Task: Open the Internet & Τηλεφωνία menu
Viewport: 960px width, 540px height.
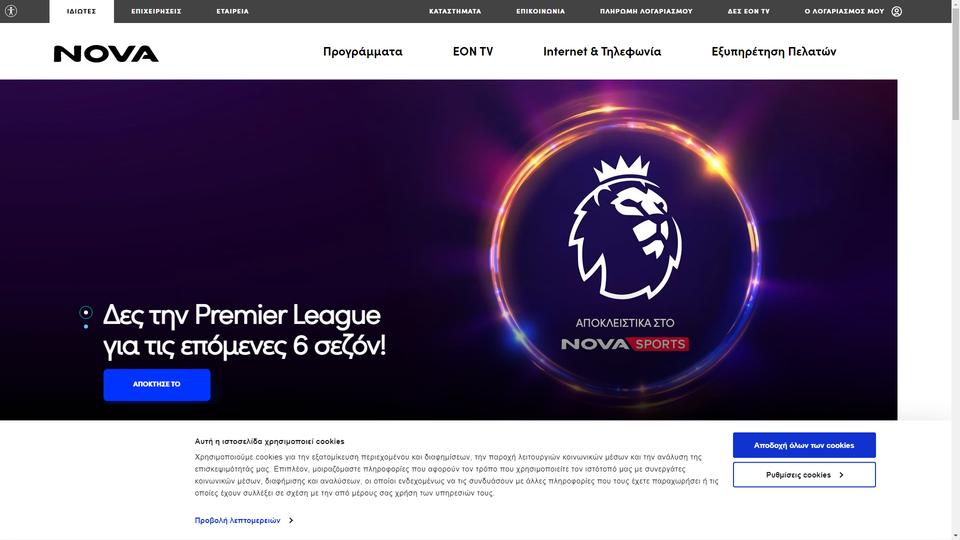Action: 602,51
